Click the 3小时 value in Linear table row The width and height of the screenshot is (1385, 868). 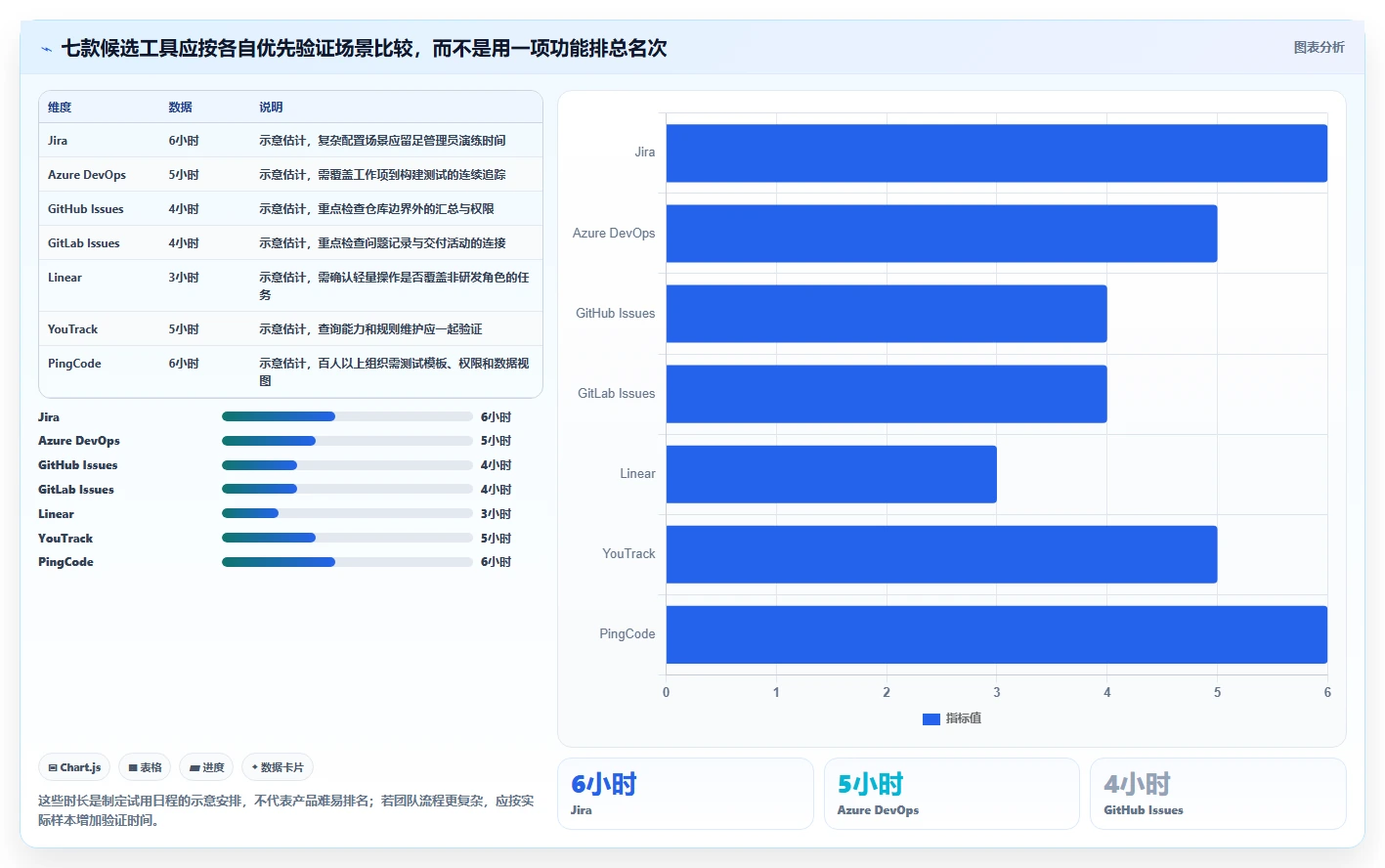coord(184,278)
